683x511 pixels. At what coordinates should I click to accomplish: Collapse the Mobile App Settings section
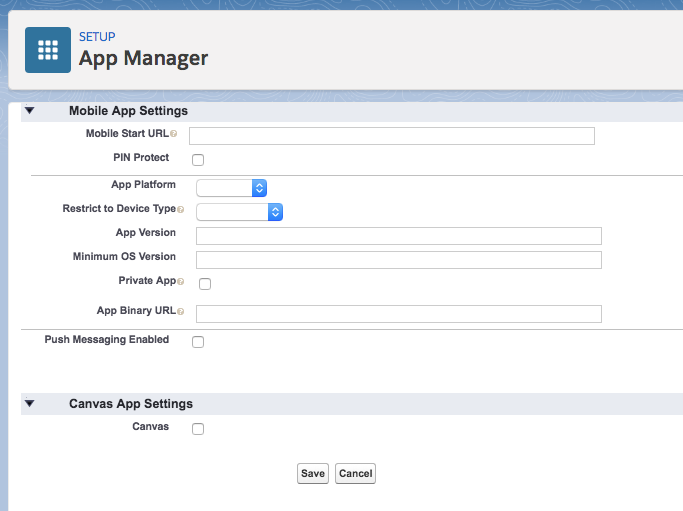click(30, 111)
